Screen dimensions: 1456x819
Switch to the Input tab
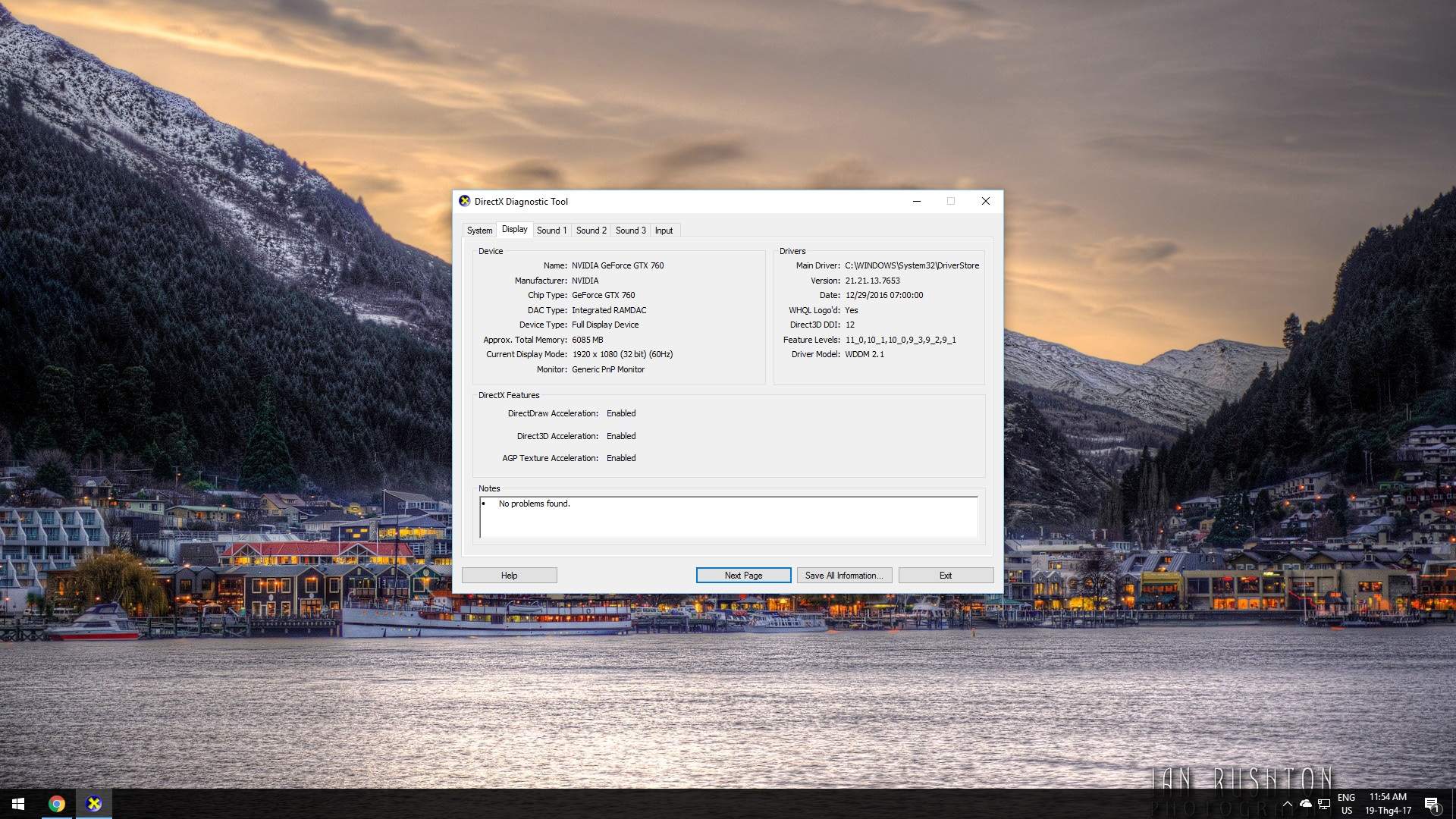pos(664,231)
